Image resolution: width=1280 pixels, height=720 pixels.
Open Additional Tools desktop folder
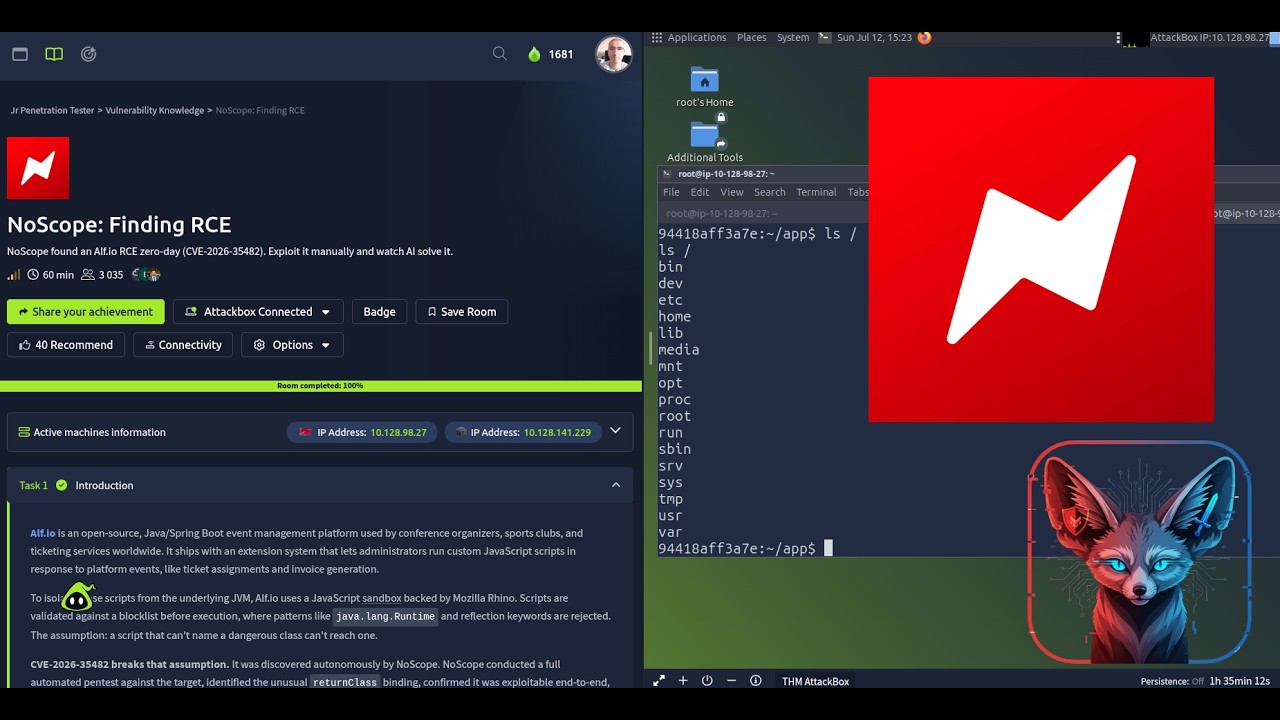(x=704, y=142)
